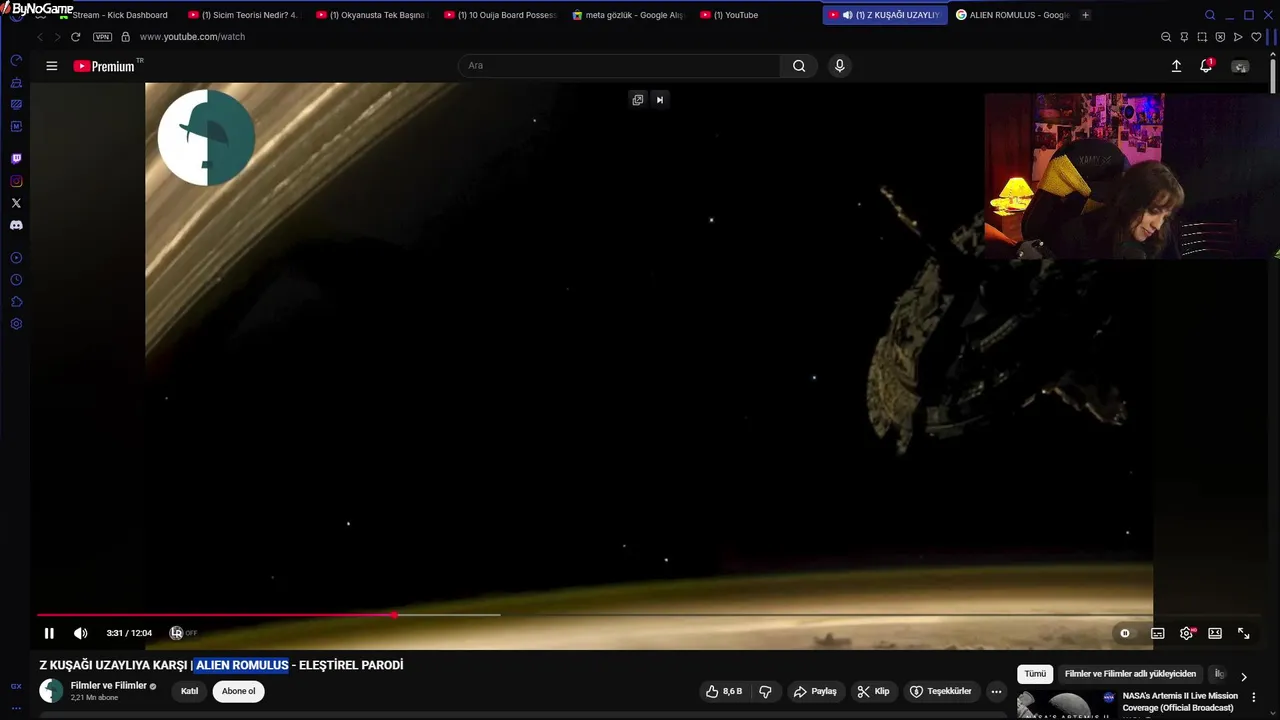
Task: Click the search magnifier button
Action: (x=799, y=66)
